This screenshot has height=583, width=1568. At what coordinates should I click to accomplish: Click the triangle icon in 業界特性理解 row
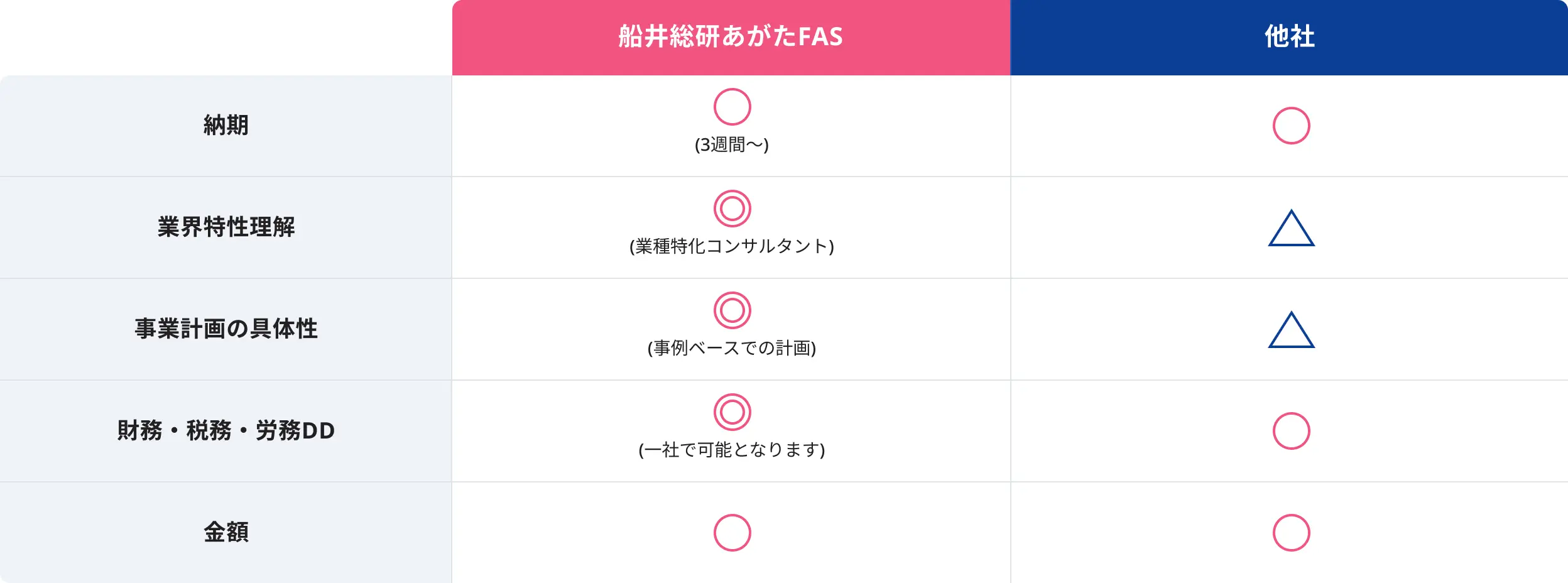coord(1291,229)
